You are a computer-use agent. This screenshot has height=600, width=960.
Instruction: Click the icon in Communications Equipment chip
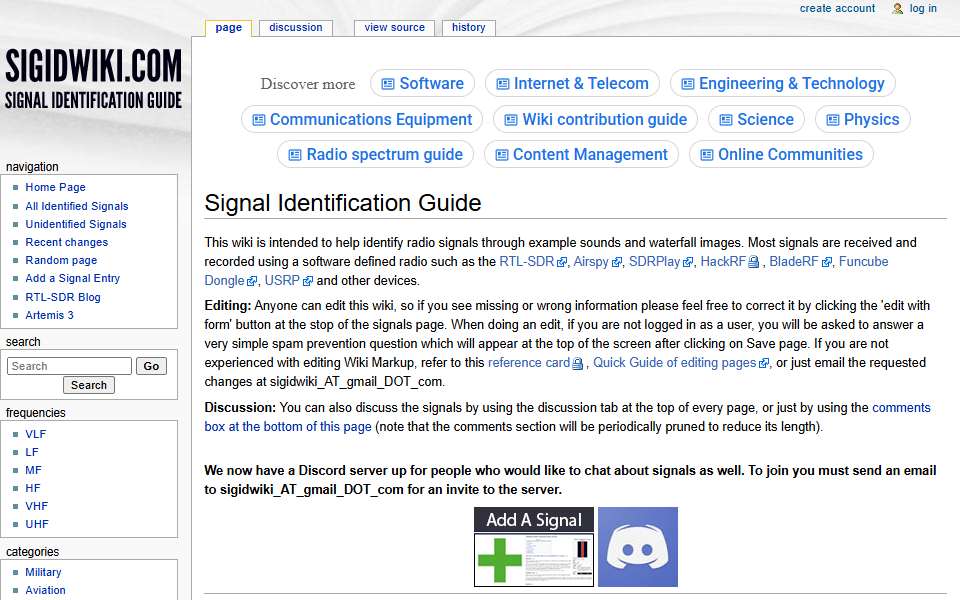click(259, 120)
